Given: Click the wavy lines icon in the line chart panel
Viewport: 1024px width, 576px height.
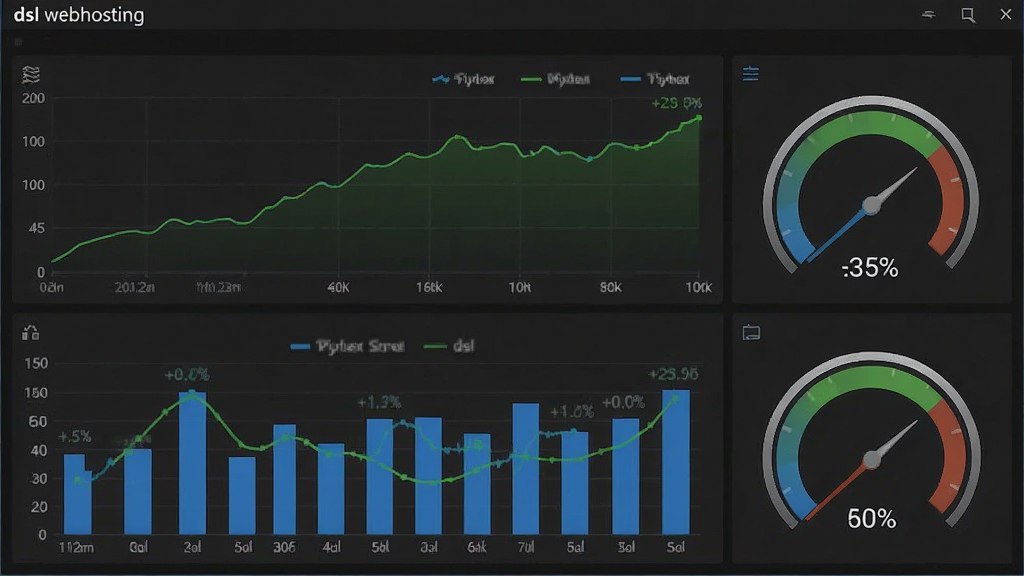Looking at the screenshot, I should point(31,74).
